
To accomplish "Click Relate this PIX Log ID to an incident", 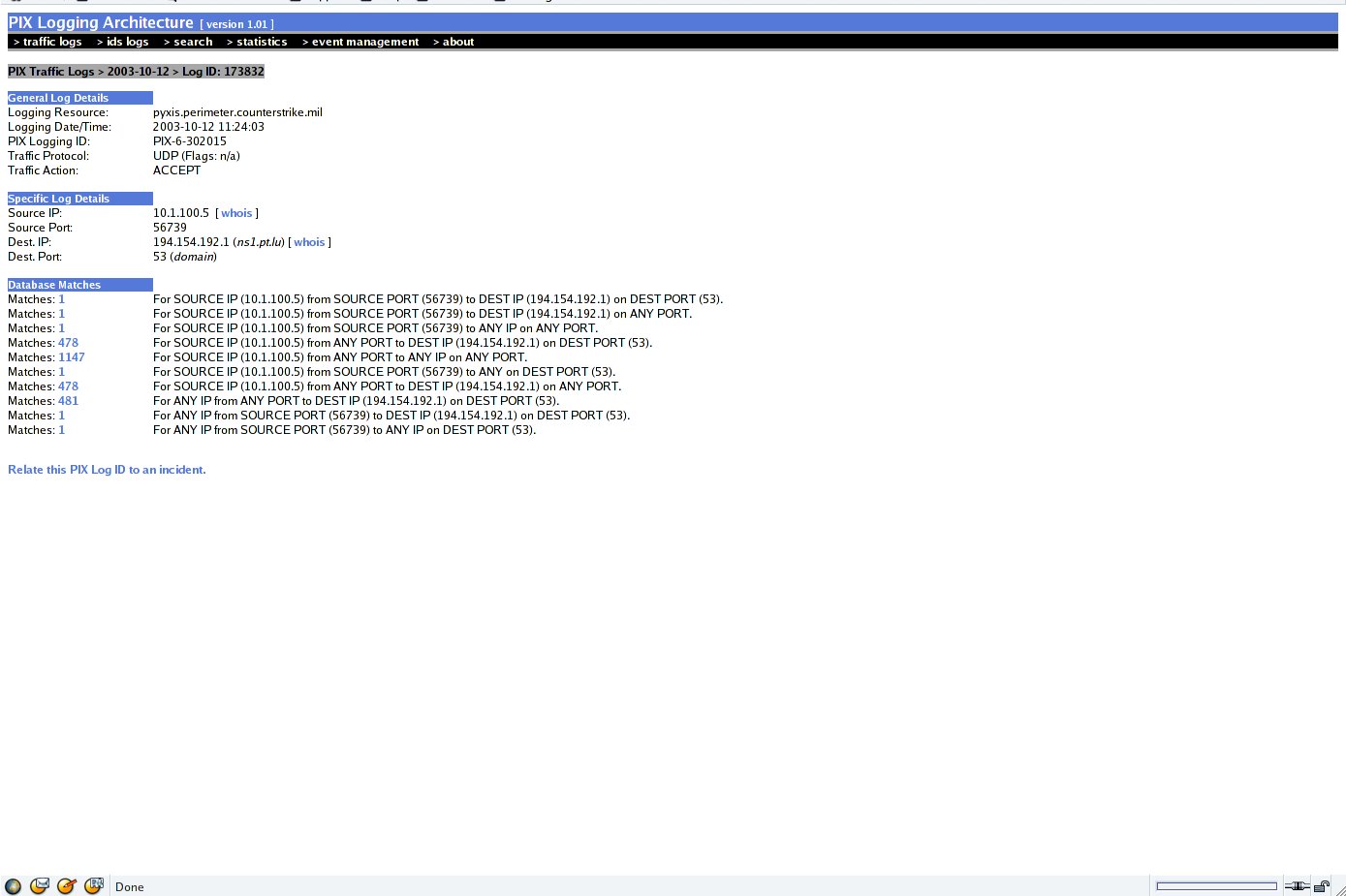I will (107, 470).
